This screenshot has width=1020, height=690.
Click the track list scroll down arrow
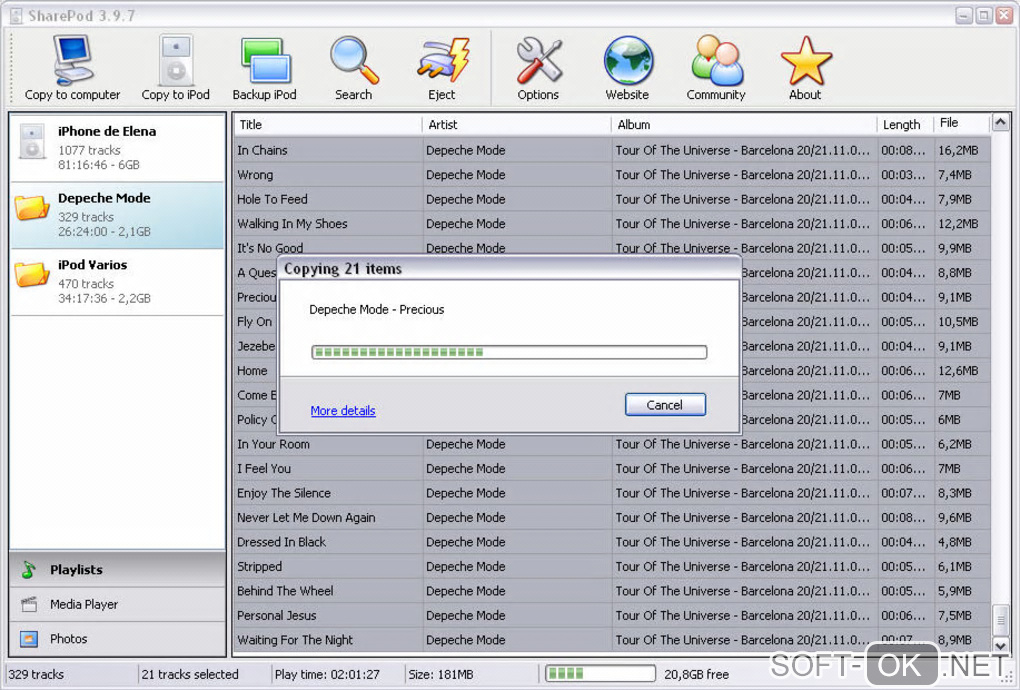click(1000, 646)
